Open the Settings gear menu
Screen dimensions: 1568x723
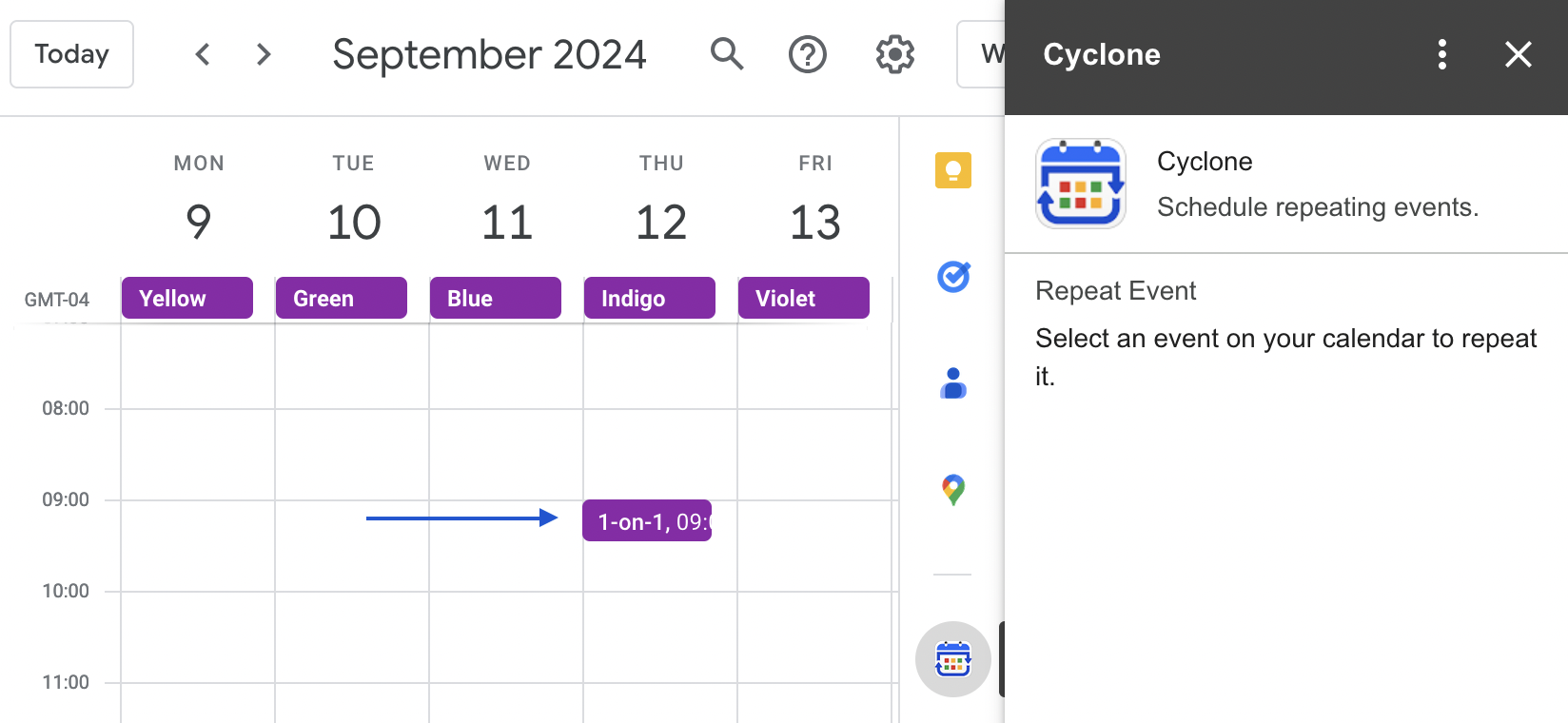pos(895,54)
